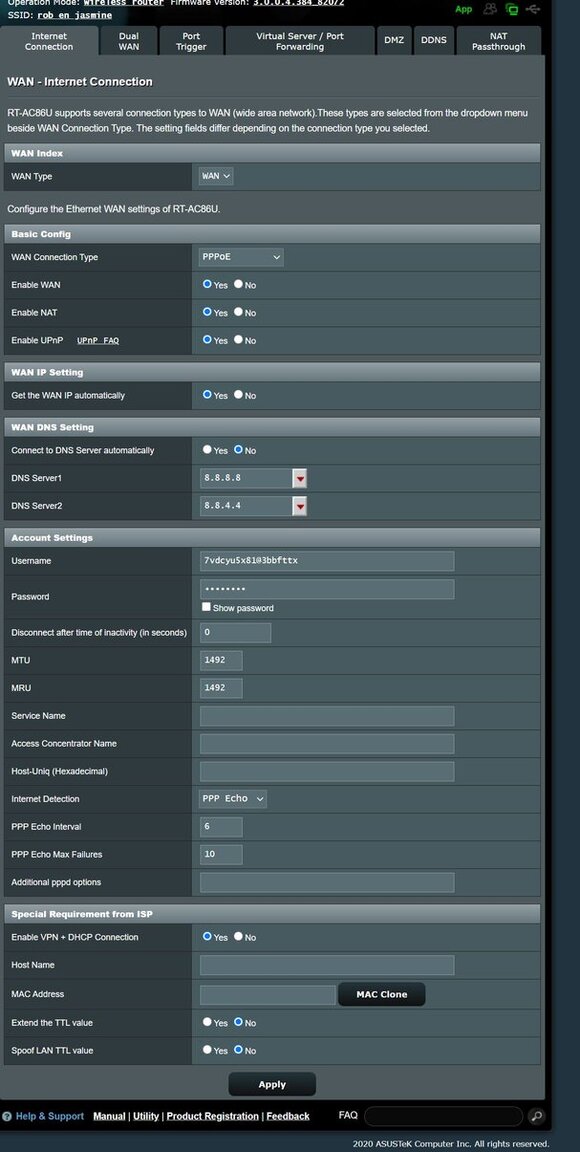This screenshot has width=580, height=1152.
Task: Open DNS Server2 preset arrow
Action: (x=299, y=506)
